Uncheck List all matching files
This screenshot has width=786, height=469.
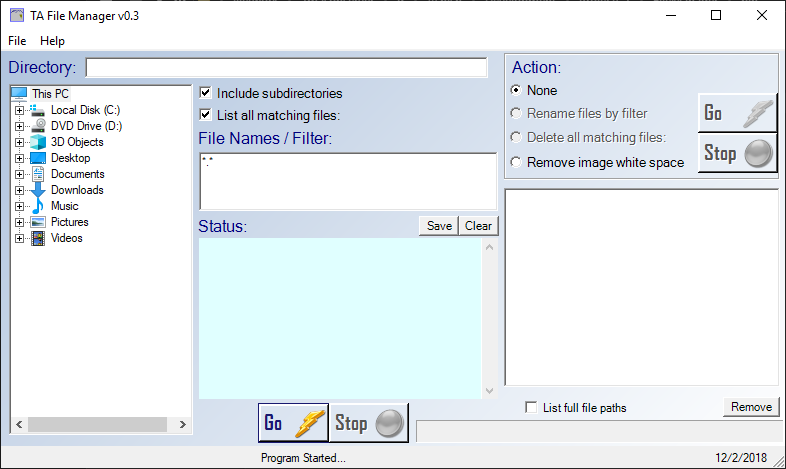[x=205, y=115]
